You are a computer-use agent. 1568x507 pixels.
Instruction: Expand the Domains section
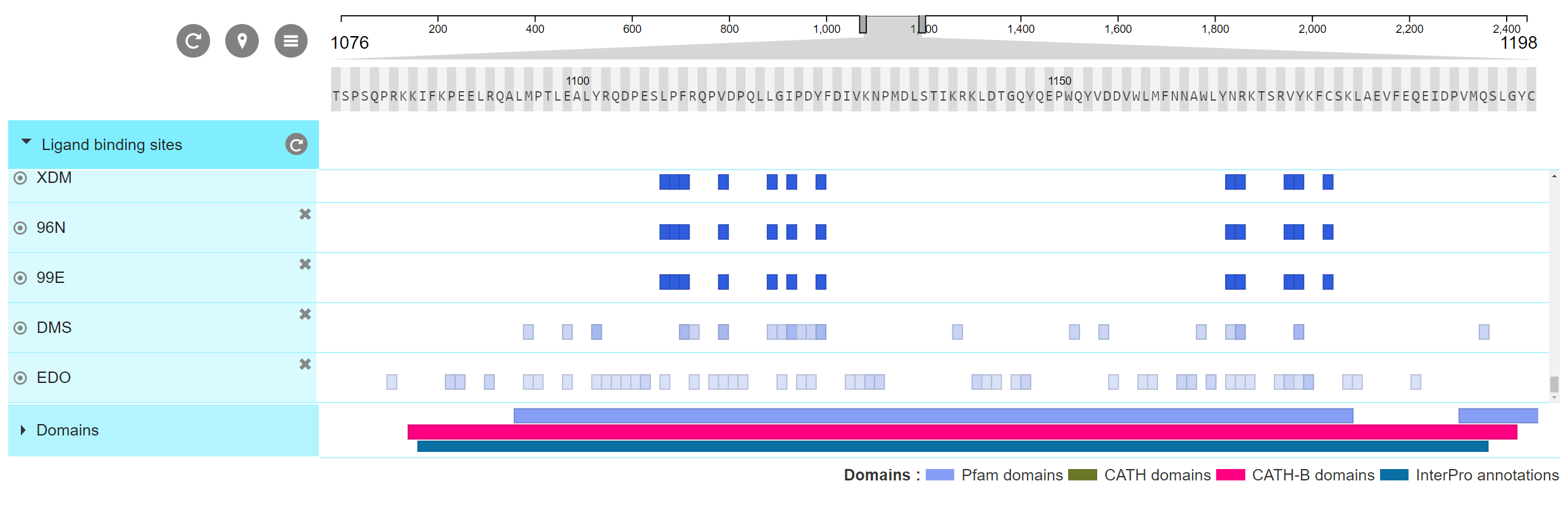tap(23, 430)
